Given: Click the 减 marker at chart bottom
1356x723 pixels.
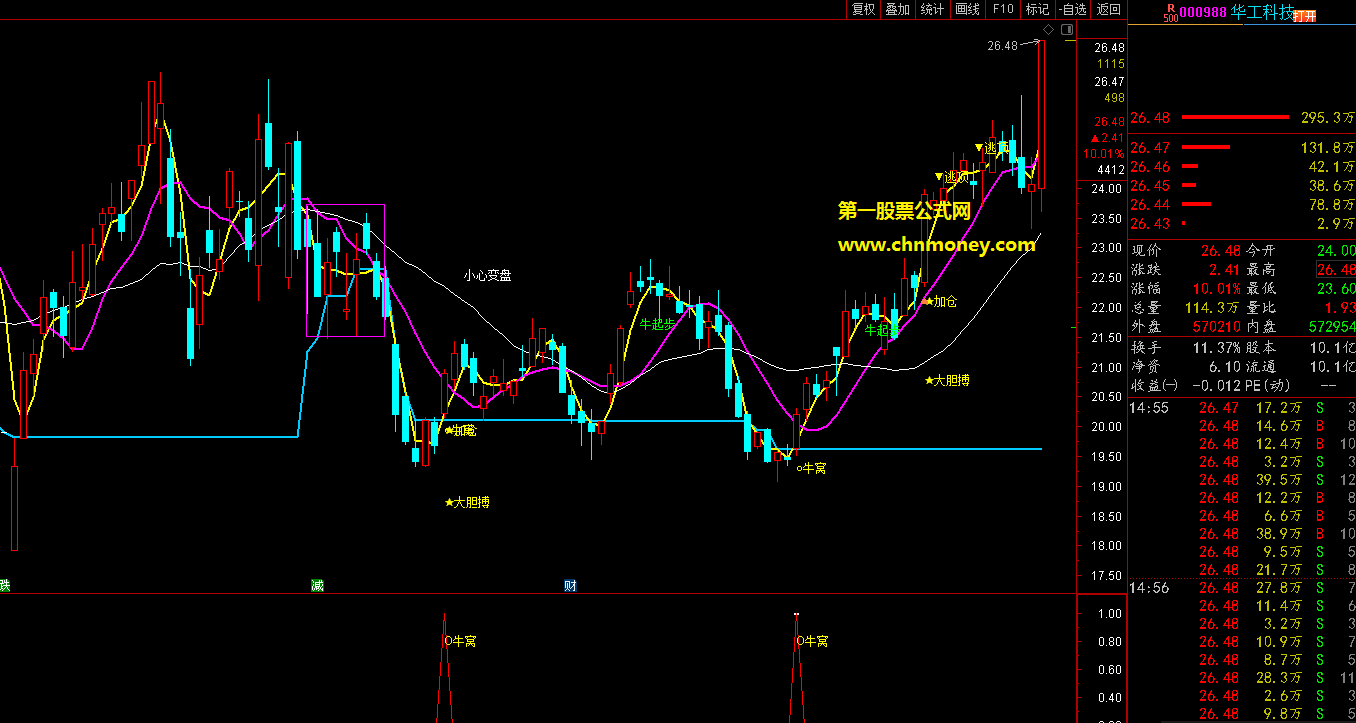Looking at the screenshot, I should pos(317,586).
